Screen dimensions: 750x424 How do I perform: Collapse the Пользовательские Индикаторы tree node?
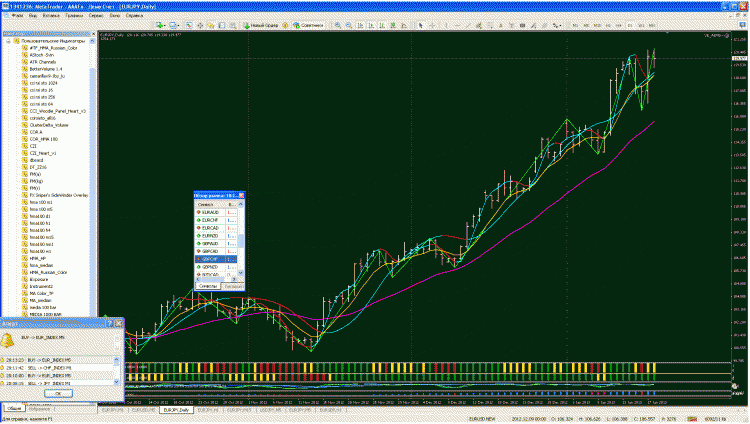[8, 41]
